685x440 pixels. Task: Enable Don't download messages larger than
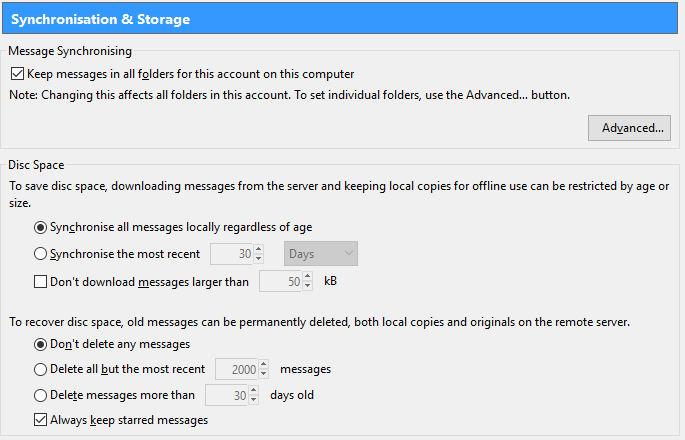pos(40,282)
